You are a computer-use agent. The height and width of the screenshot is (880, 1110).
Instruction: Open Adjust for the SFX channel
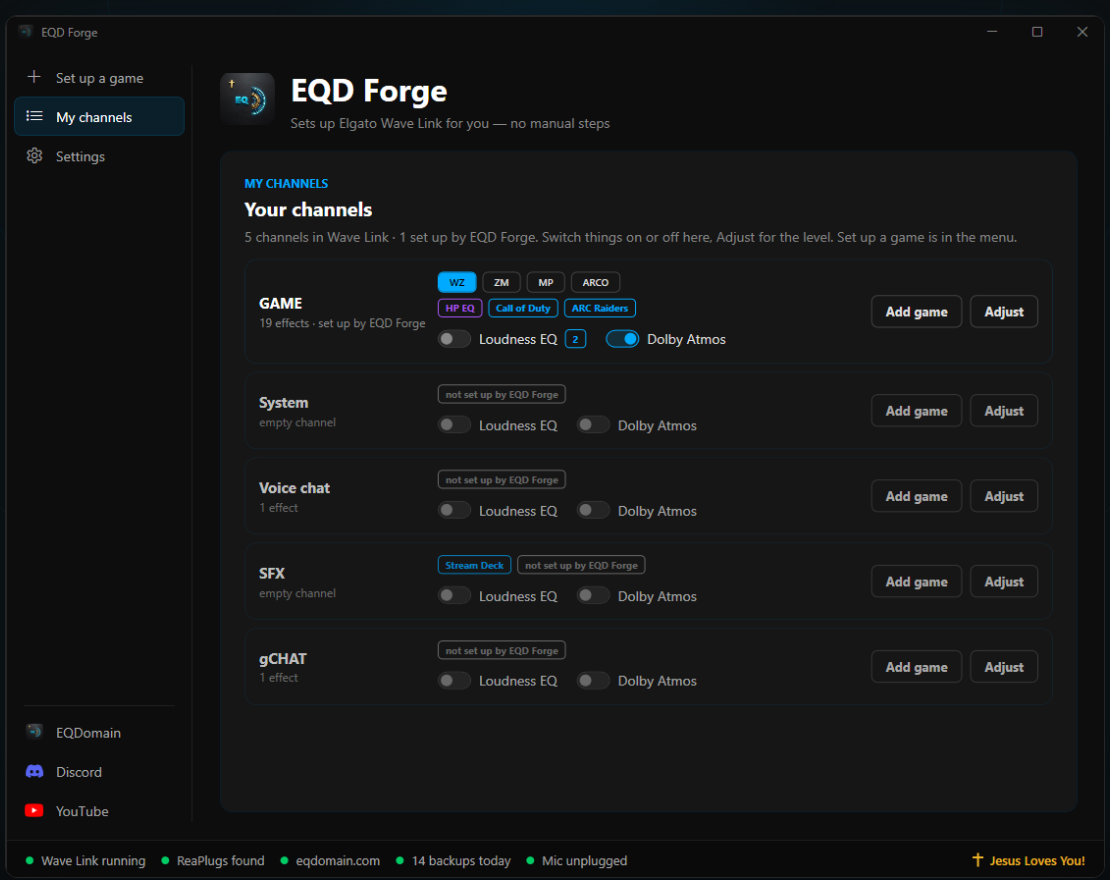click(x=1004, y=581)
